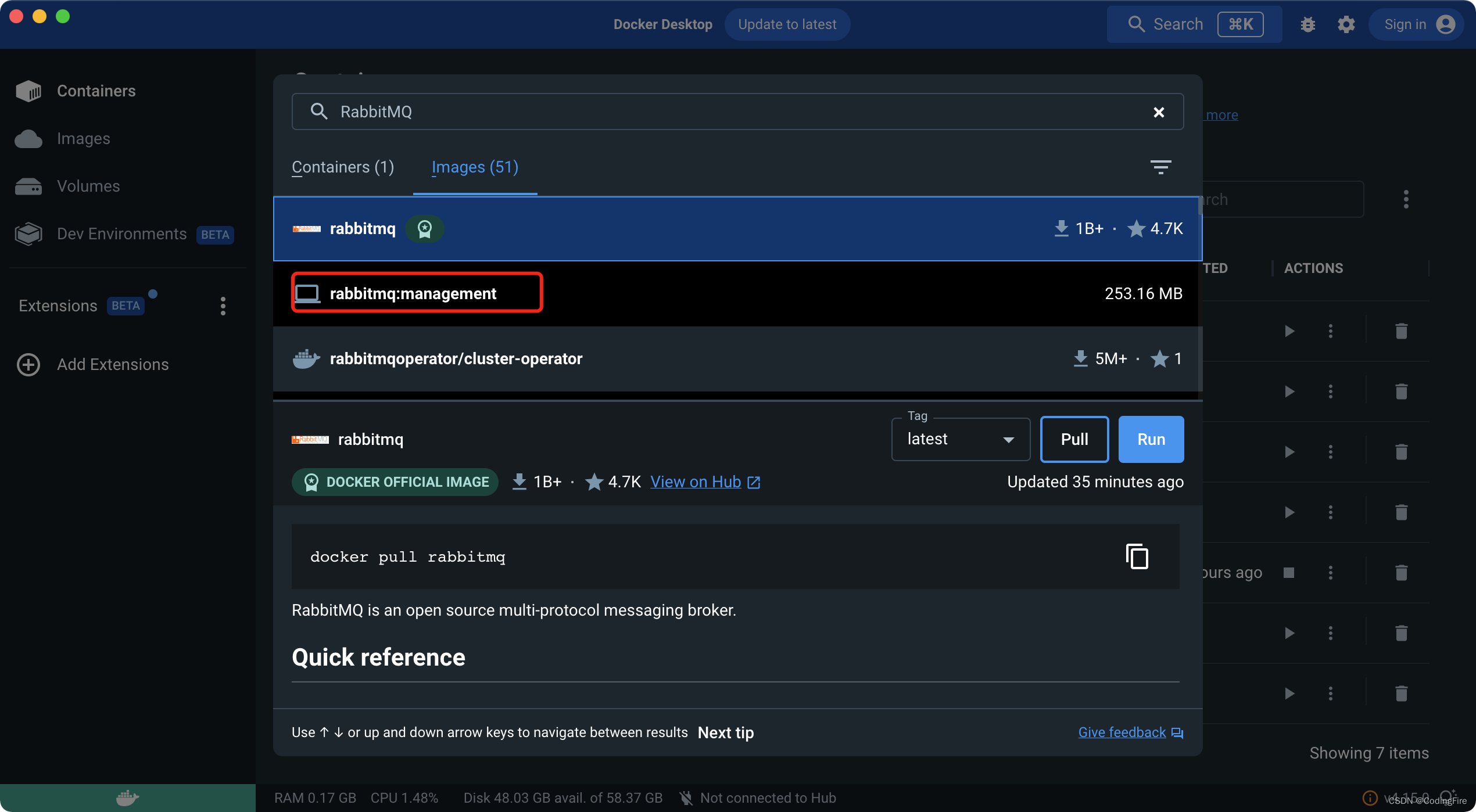Screen dimensions: 1476x812
Task: Open the Images section in sidebar
Action: (63, 138)
